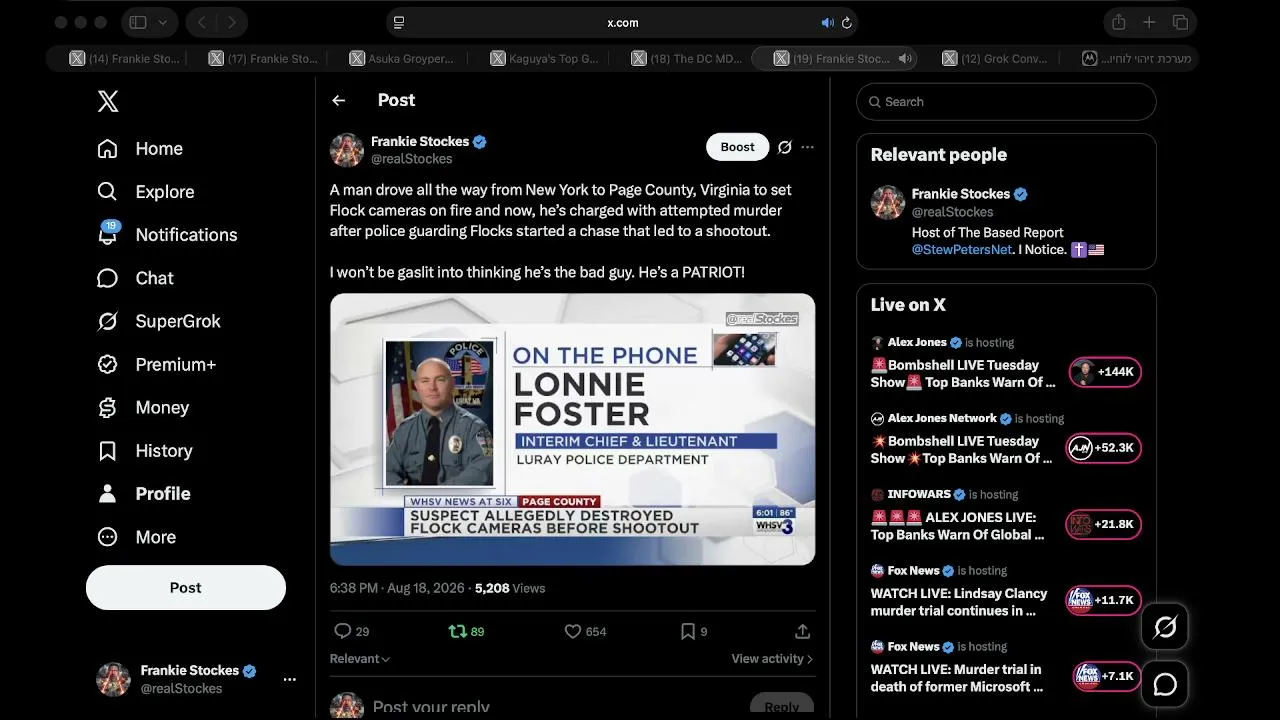
Task: Click the x.com address bar
Action: pos(622,23)
